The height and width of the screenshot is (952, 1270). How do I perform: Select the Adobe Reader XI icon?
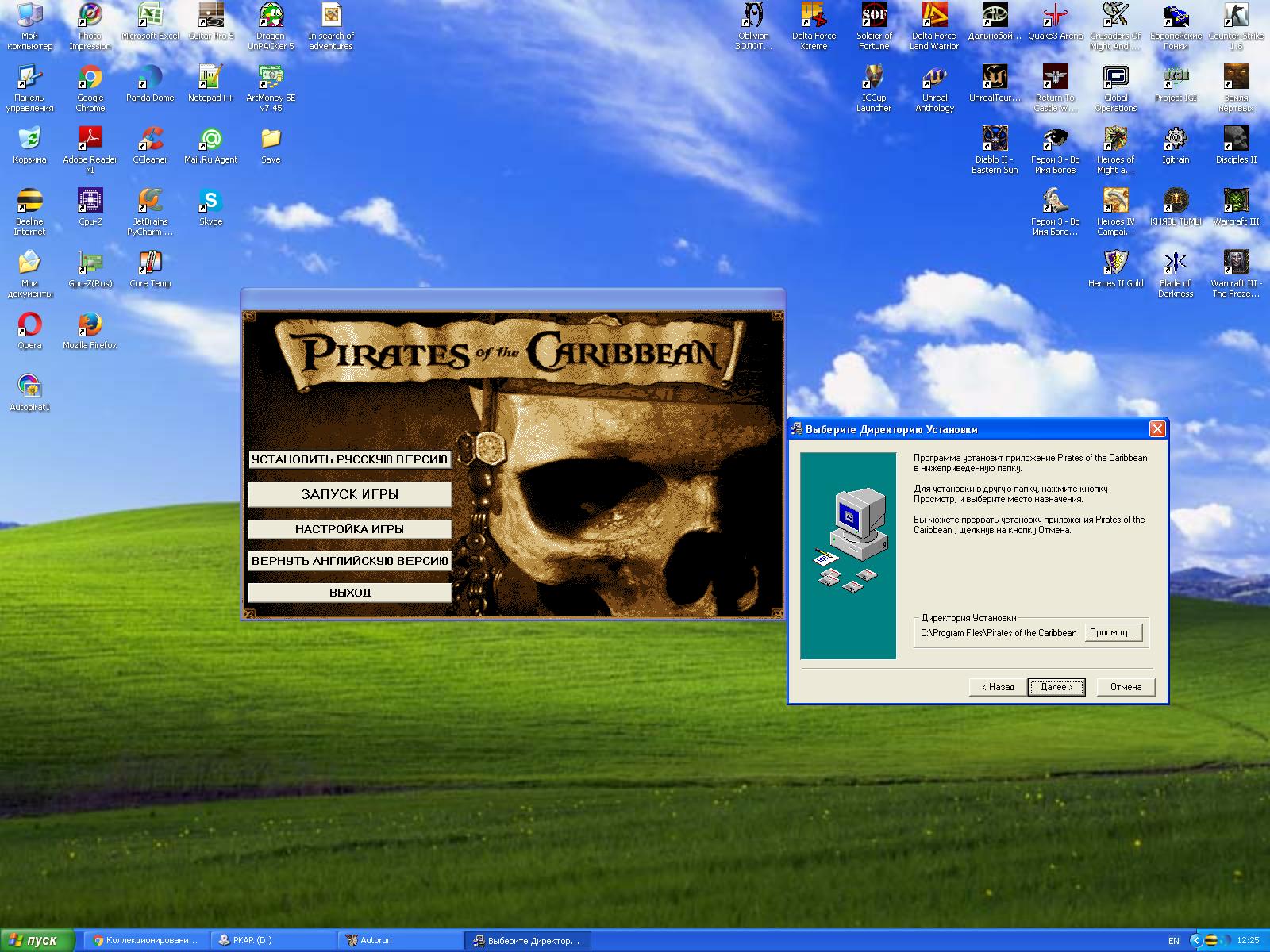point(90,150)
